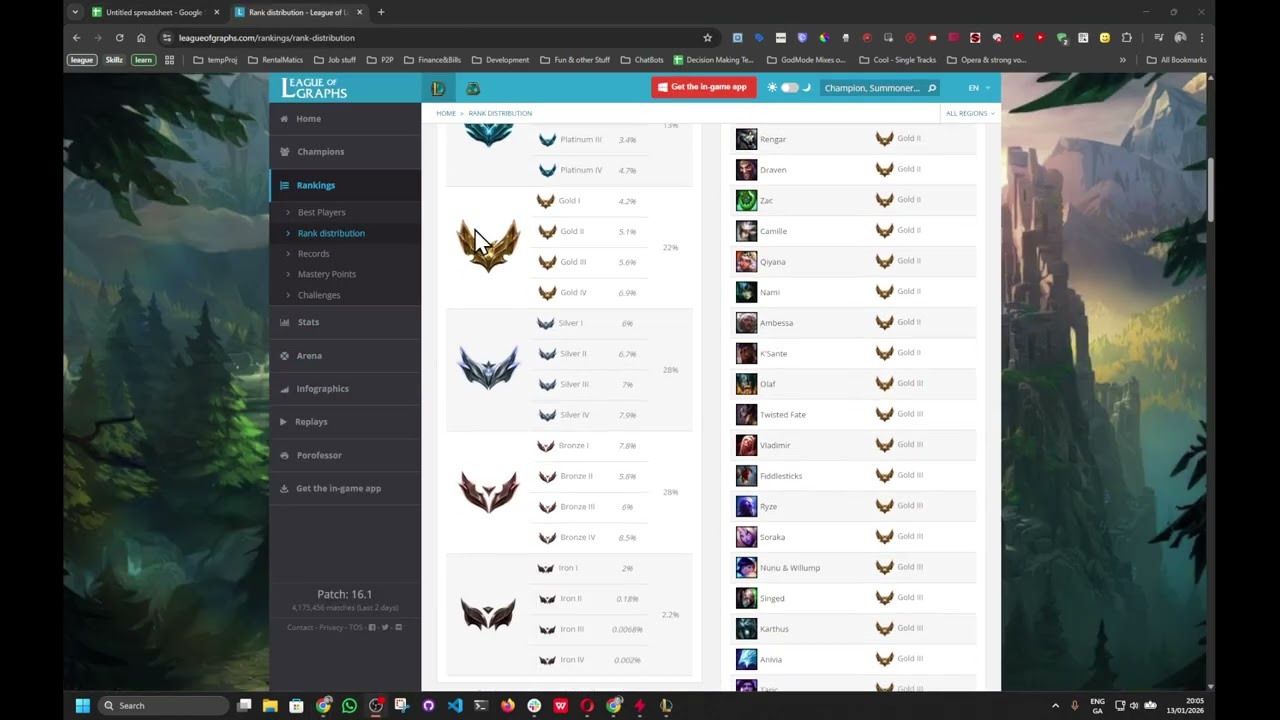Open Records in the sidebar
Screen dimensions: 1280x720
[x=313, y=253]
